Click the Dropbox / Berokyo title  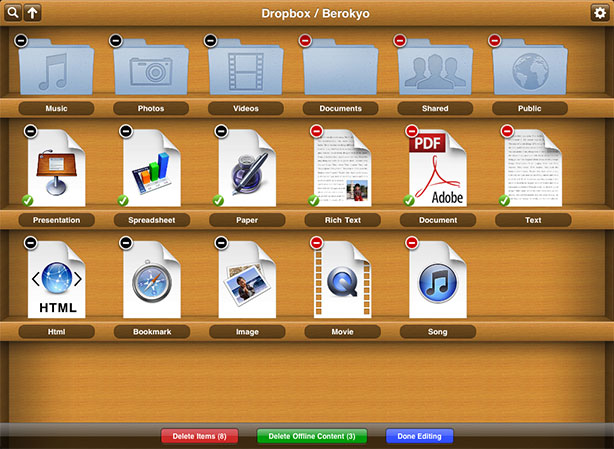(x=316, y=13)
